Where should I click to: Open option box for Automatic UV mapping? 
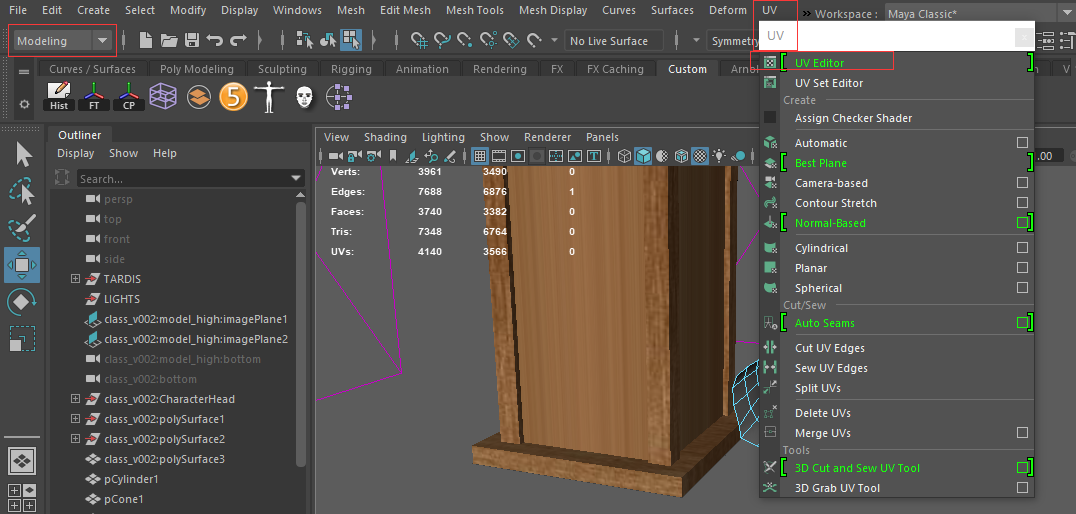click(1022, 143)
